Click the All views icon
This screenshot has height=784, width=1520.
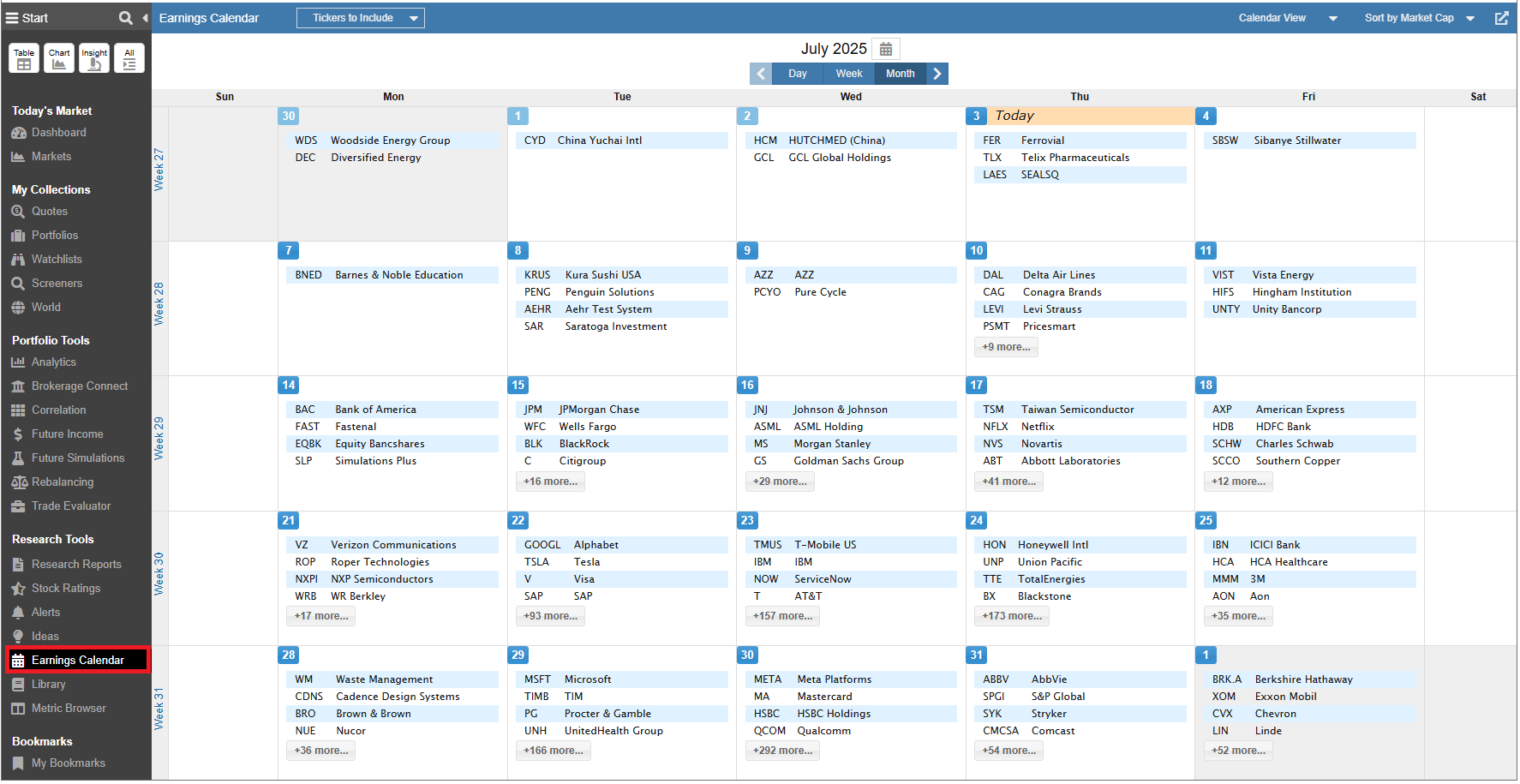[x=129, y=58]
